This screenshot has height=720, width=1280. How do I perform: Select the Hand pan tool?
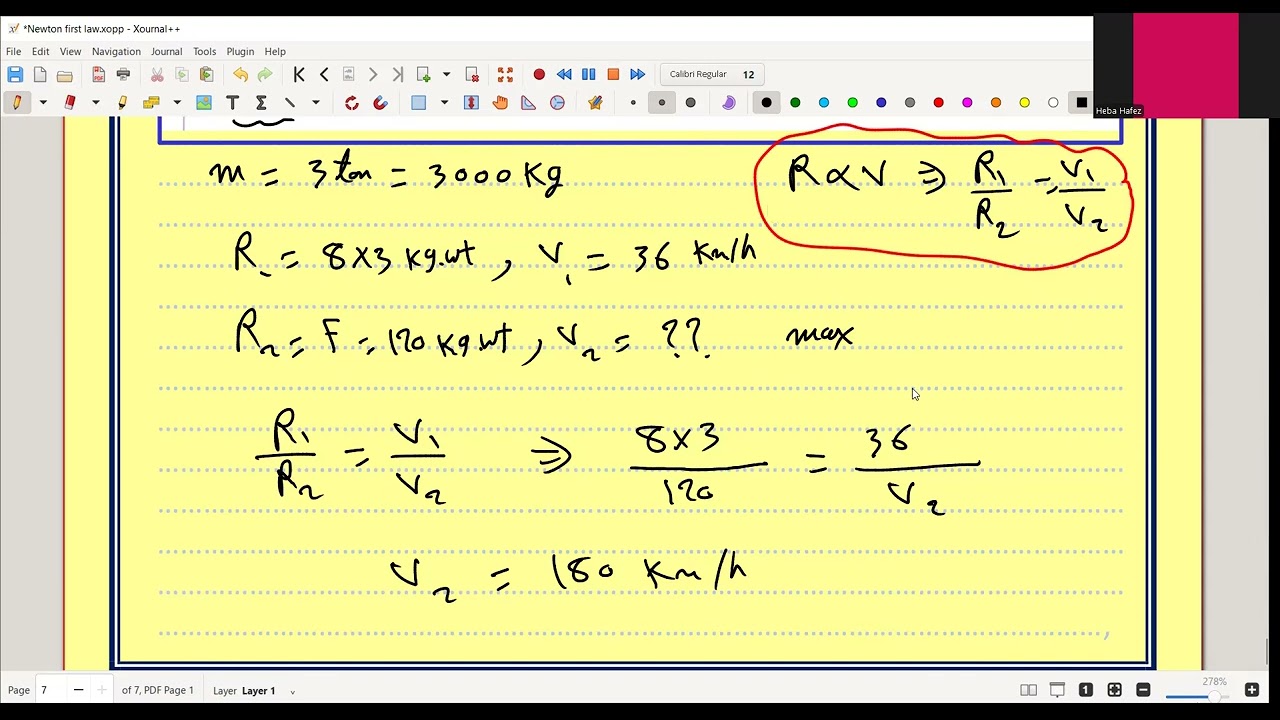[x=500, y=102]
